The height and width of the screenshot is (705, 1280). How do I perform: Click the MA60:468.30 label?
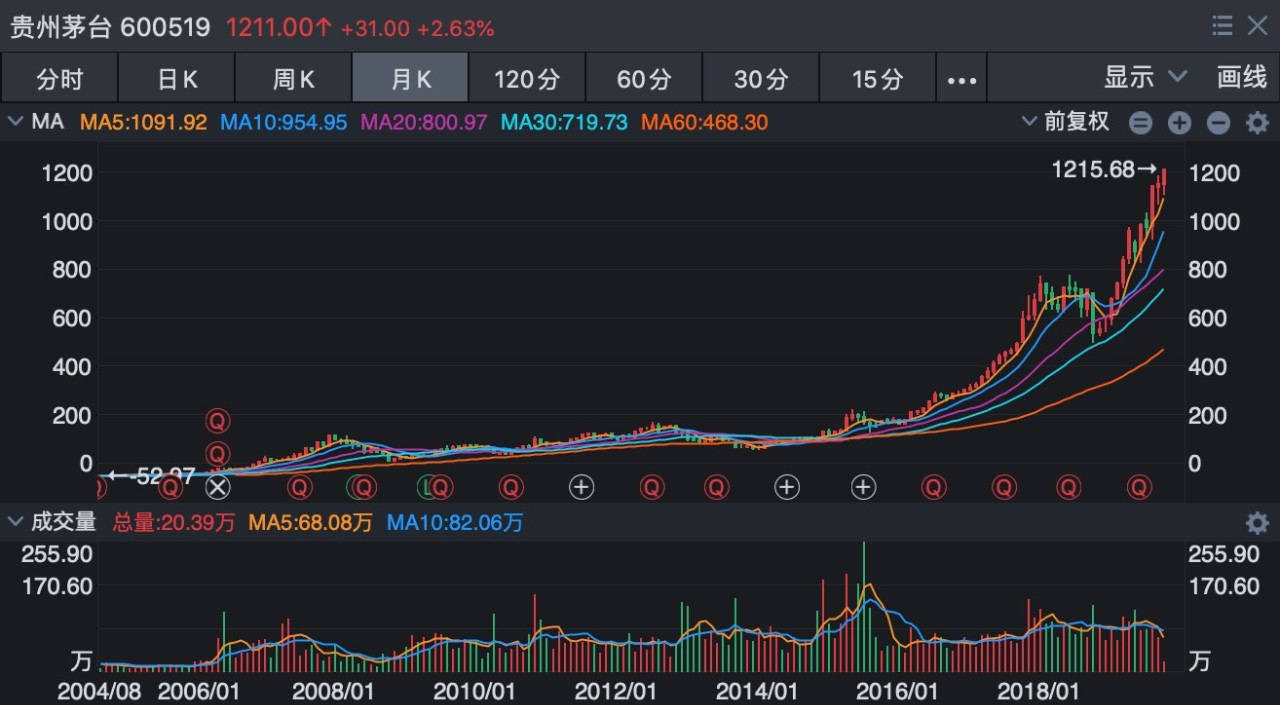[704, 123]
